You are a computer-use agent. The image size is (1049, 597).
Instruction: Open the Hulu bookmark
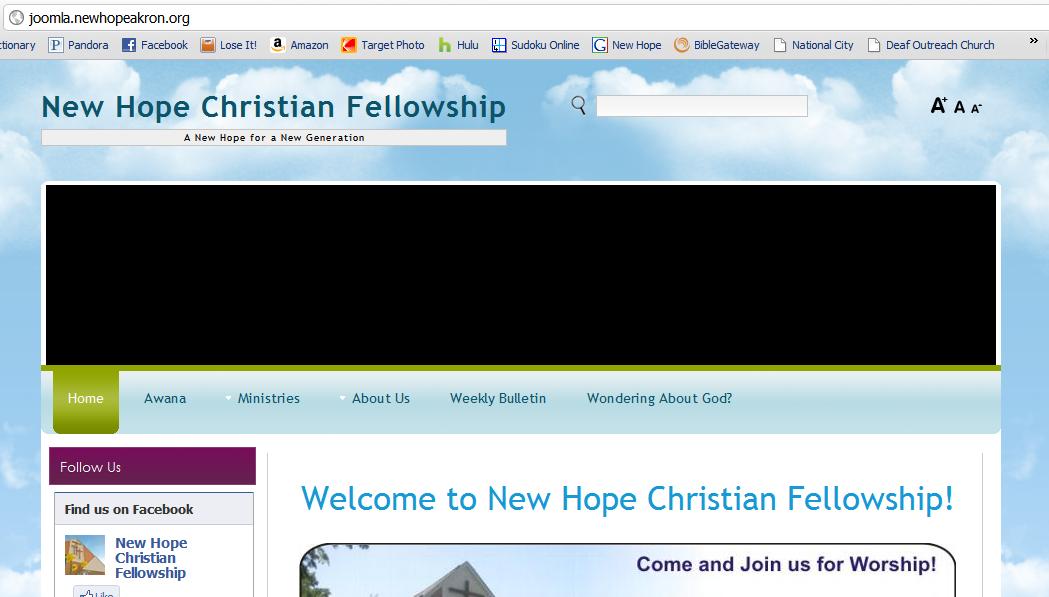click(x=458, y=45)
